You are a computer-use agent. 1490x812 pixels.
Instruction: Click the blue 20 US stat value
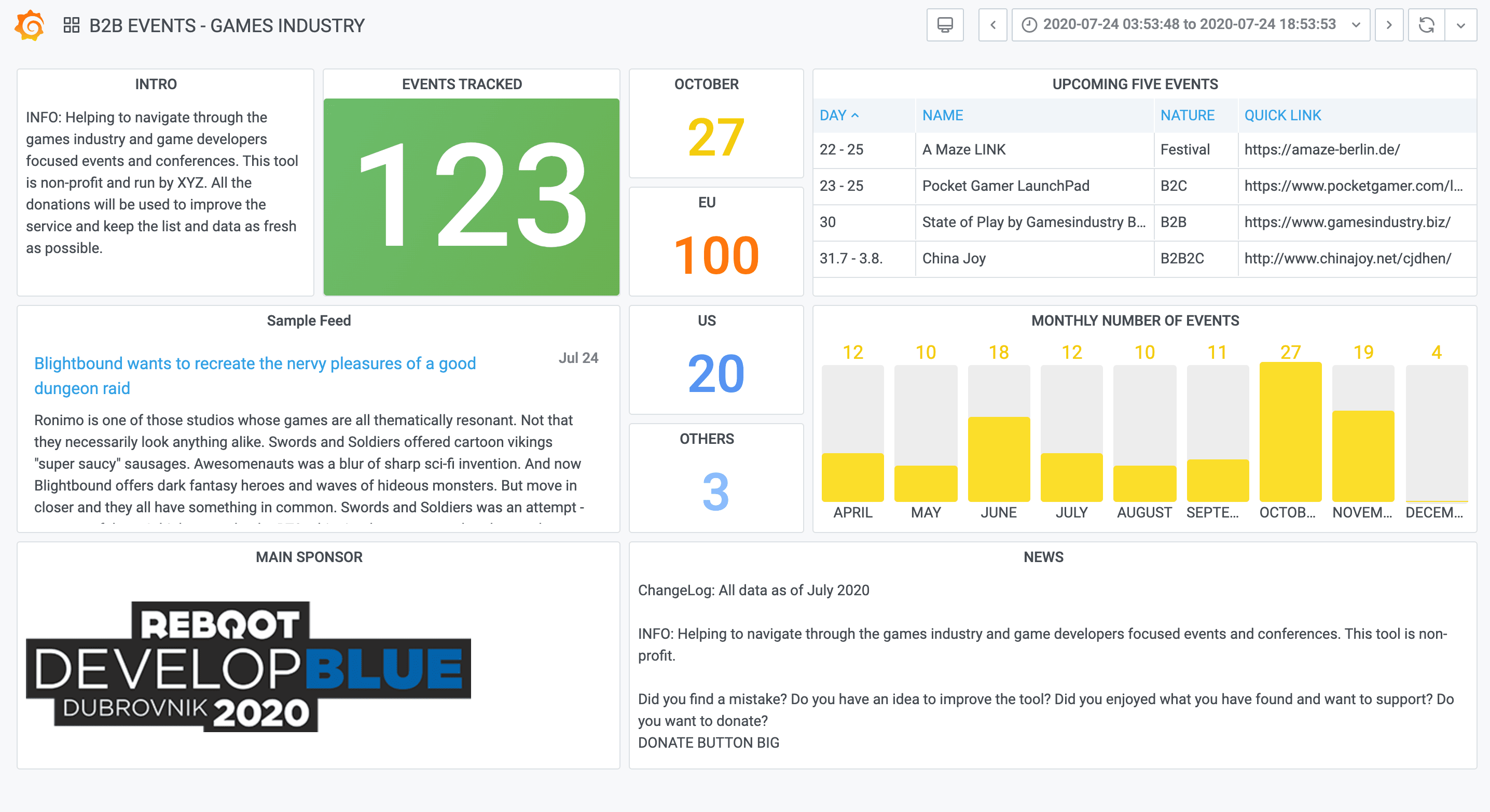(x=716, y=374)
